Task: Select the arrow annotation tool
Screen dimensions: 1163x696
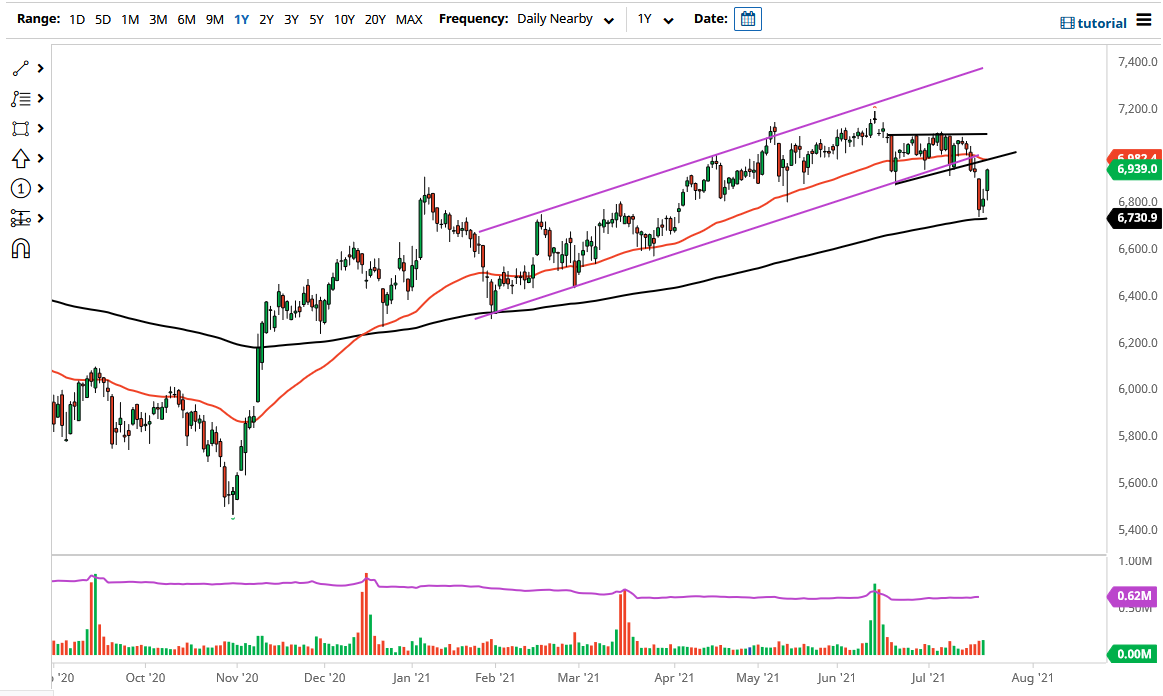Action: tap(20, 158)
